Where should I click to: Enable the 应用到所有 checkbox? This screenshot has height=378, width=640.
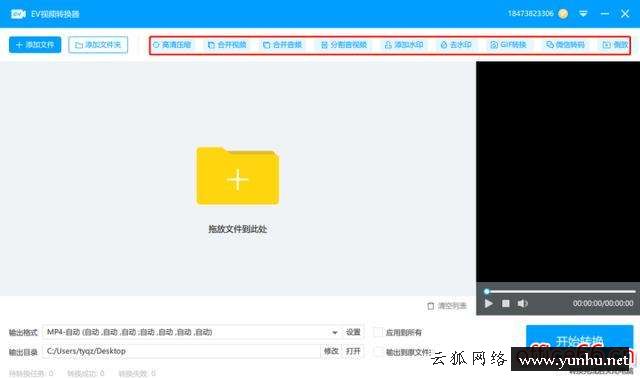click(378, 332)
